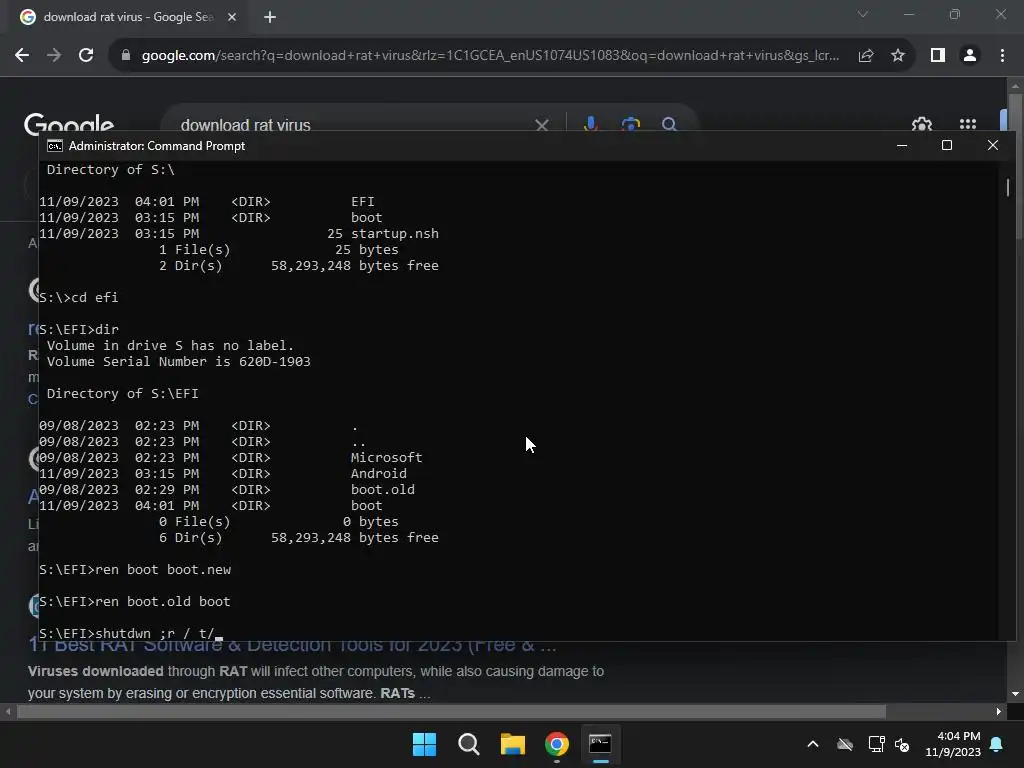Click the 'Volume Serial Number is 620D-1903' line
Screen dimensions: 1024x768
[x=179, y=362]
